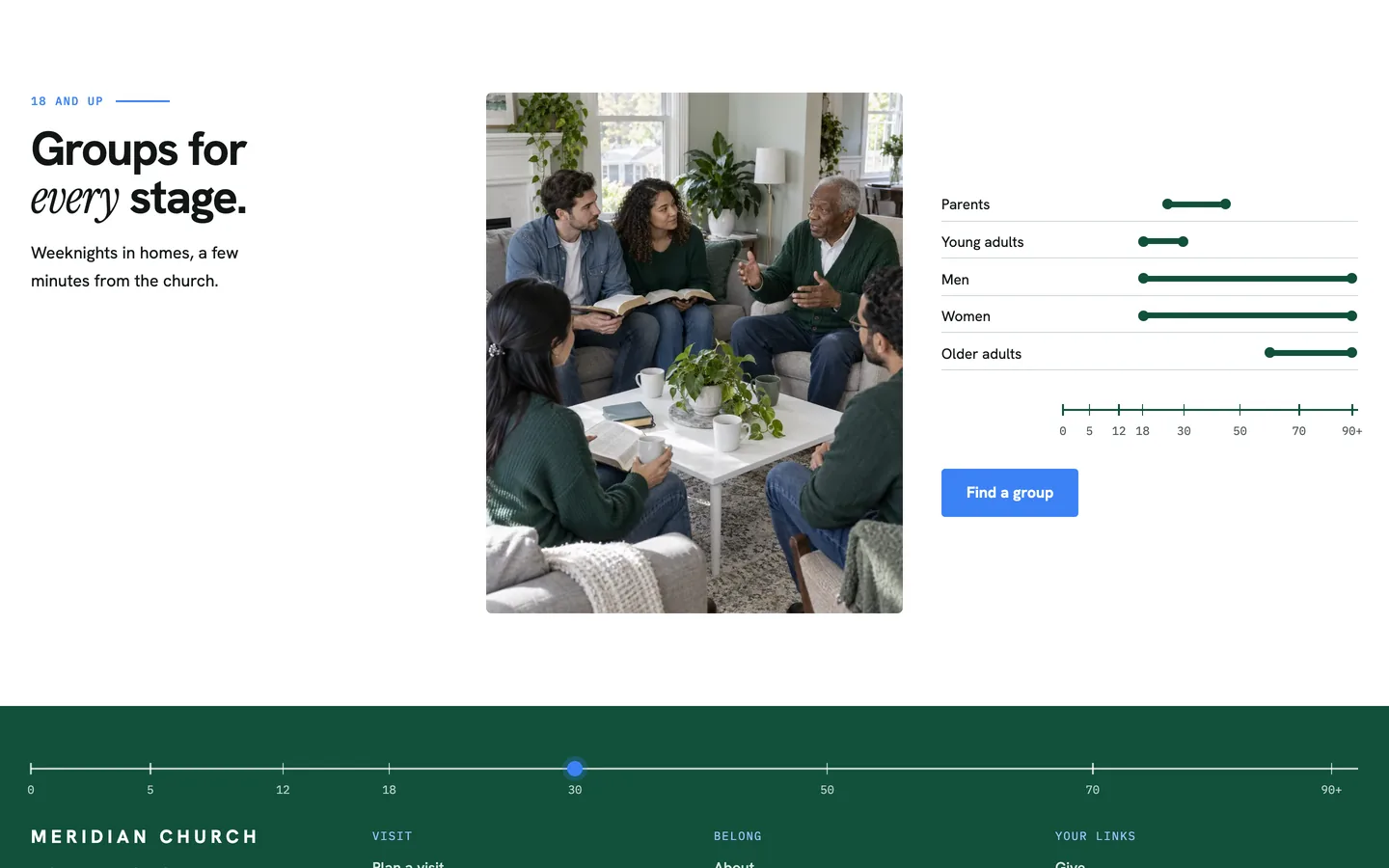The width and height of the screenshot is (1389, 868).
Task: Open the small group living room photo
Action: (x=694, y=353)
